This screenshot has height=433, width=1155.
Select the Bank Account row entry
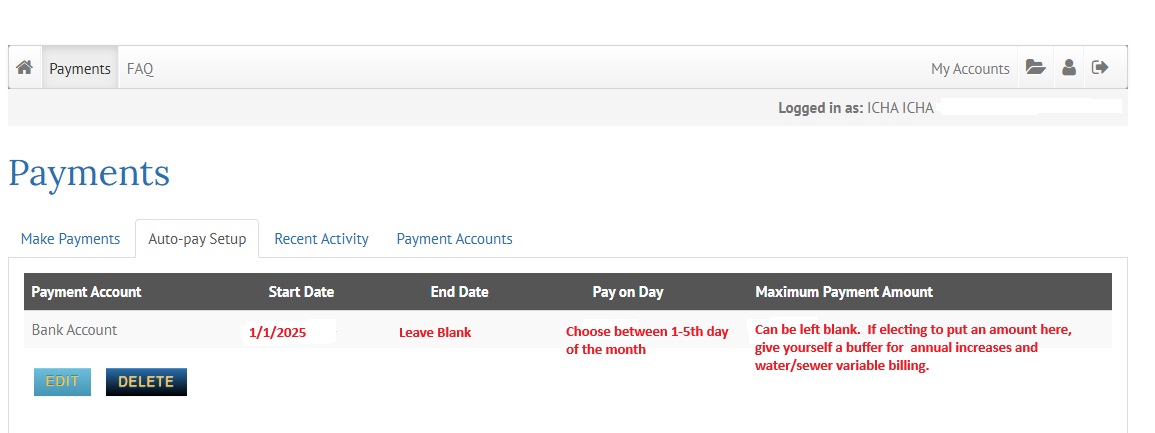75,330
